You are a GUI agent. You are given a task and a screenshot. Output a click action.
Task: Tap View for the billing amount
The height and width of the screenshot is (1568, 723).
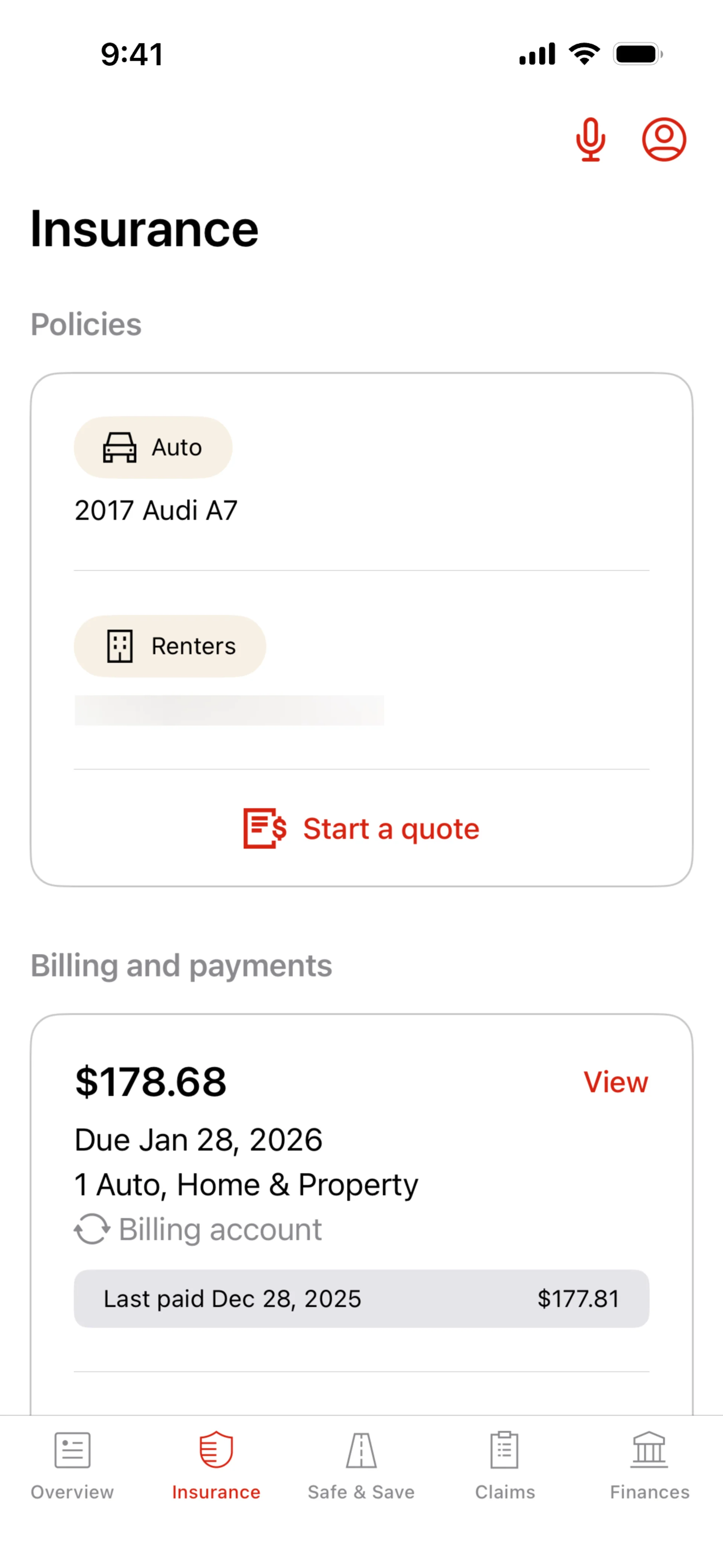615,1082
